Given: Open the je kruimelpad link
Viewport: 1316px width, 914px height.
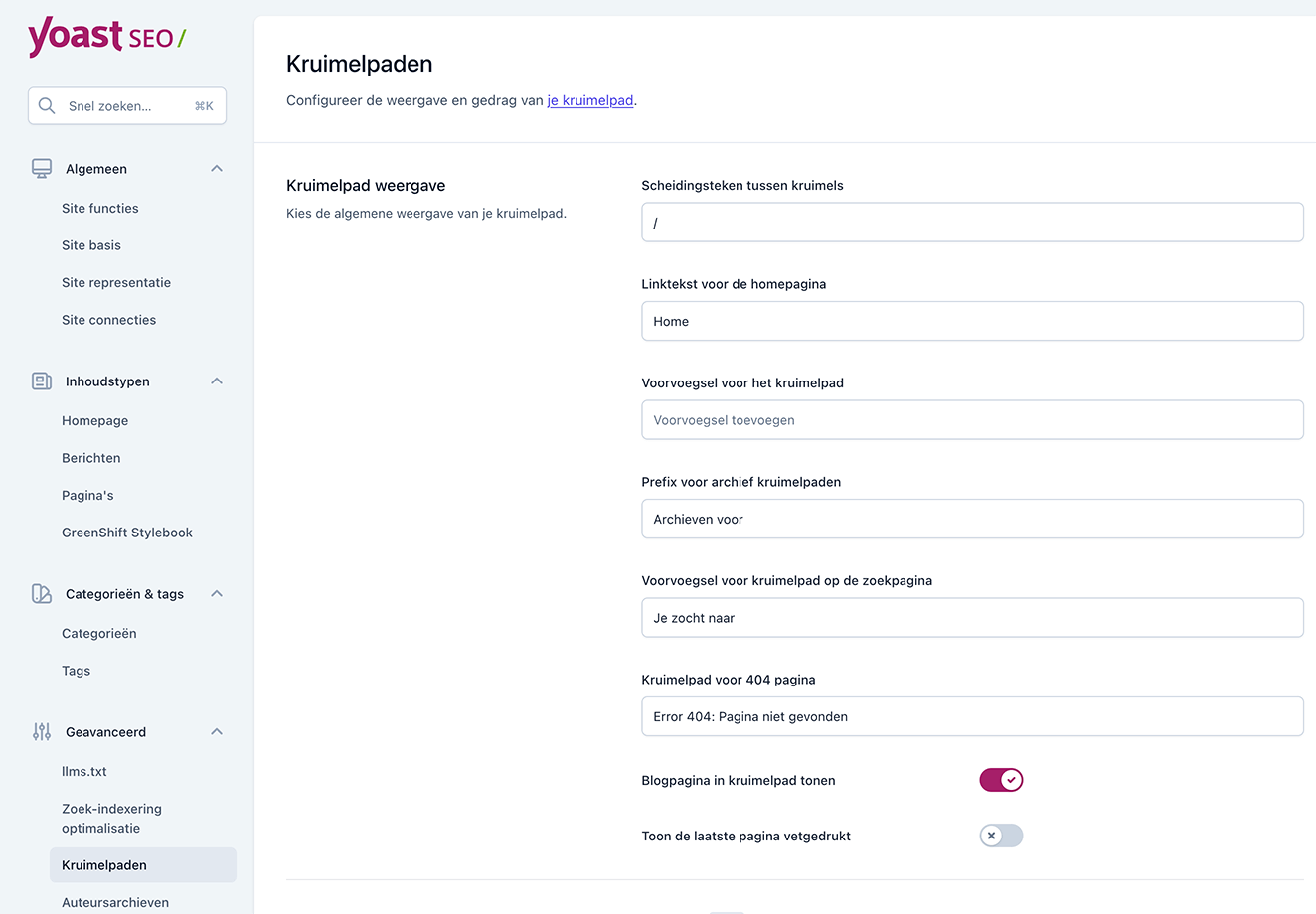Looking at the screenshot, I should click(590, 100).
